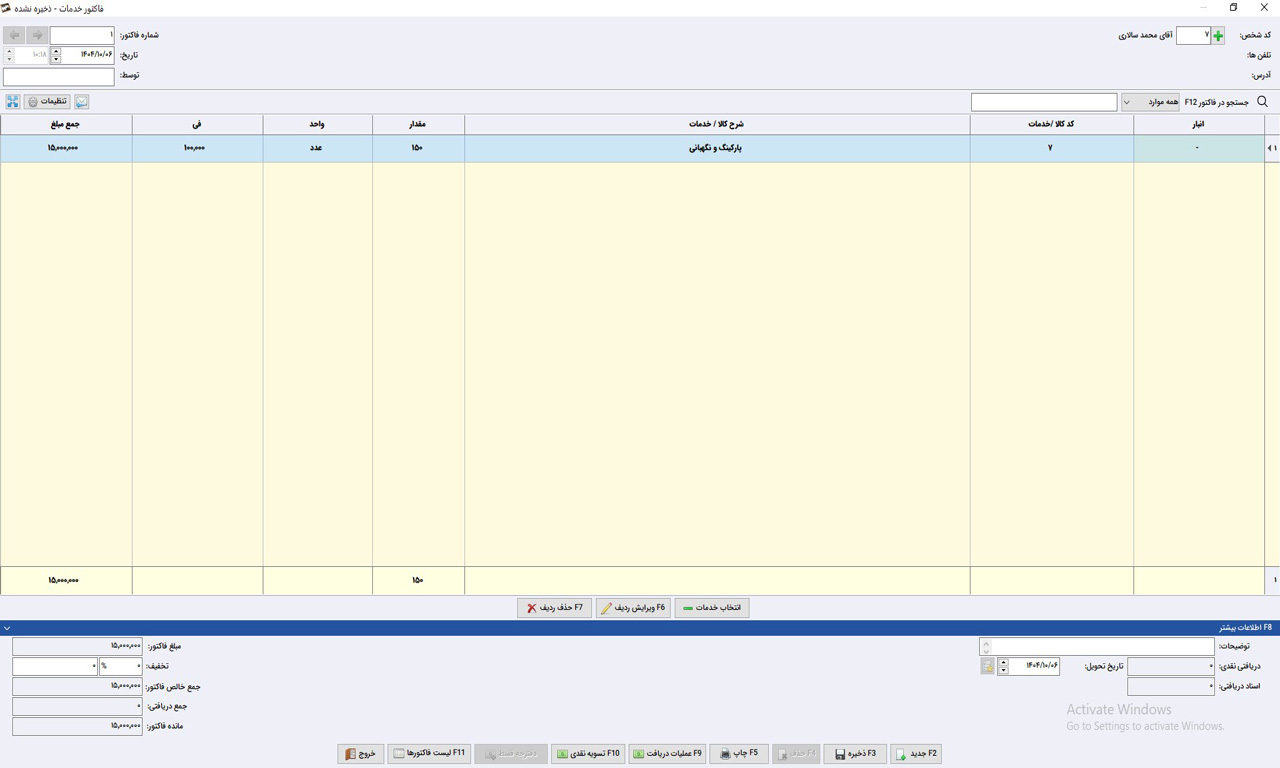Click the فی value 100,000 cell

(x=197, y=148)
